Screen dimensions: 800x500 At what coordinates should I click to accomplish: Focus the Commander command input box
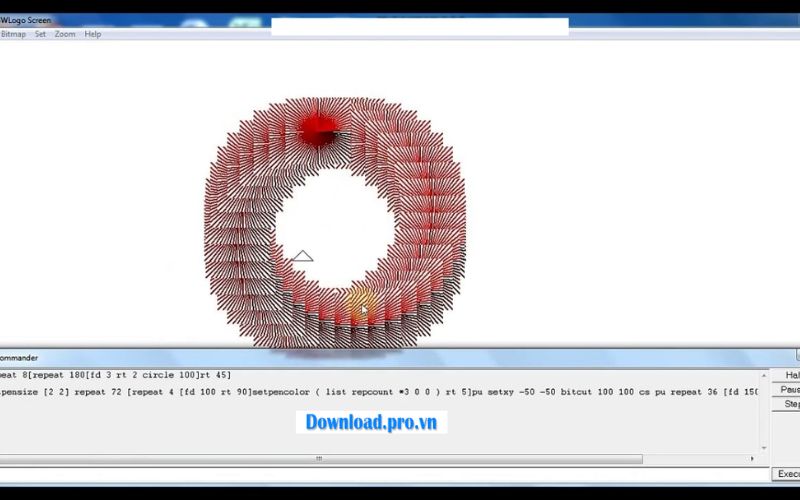click(380, 474)
